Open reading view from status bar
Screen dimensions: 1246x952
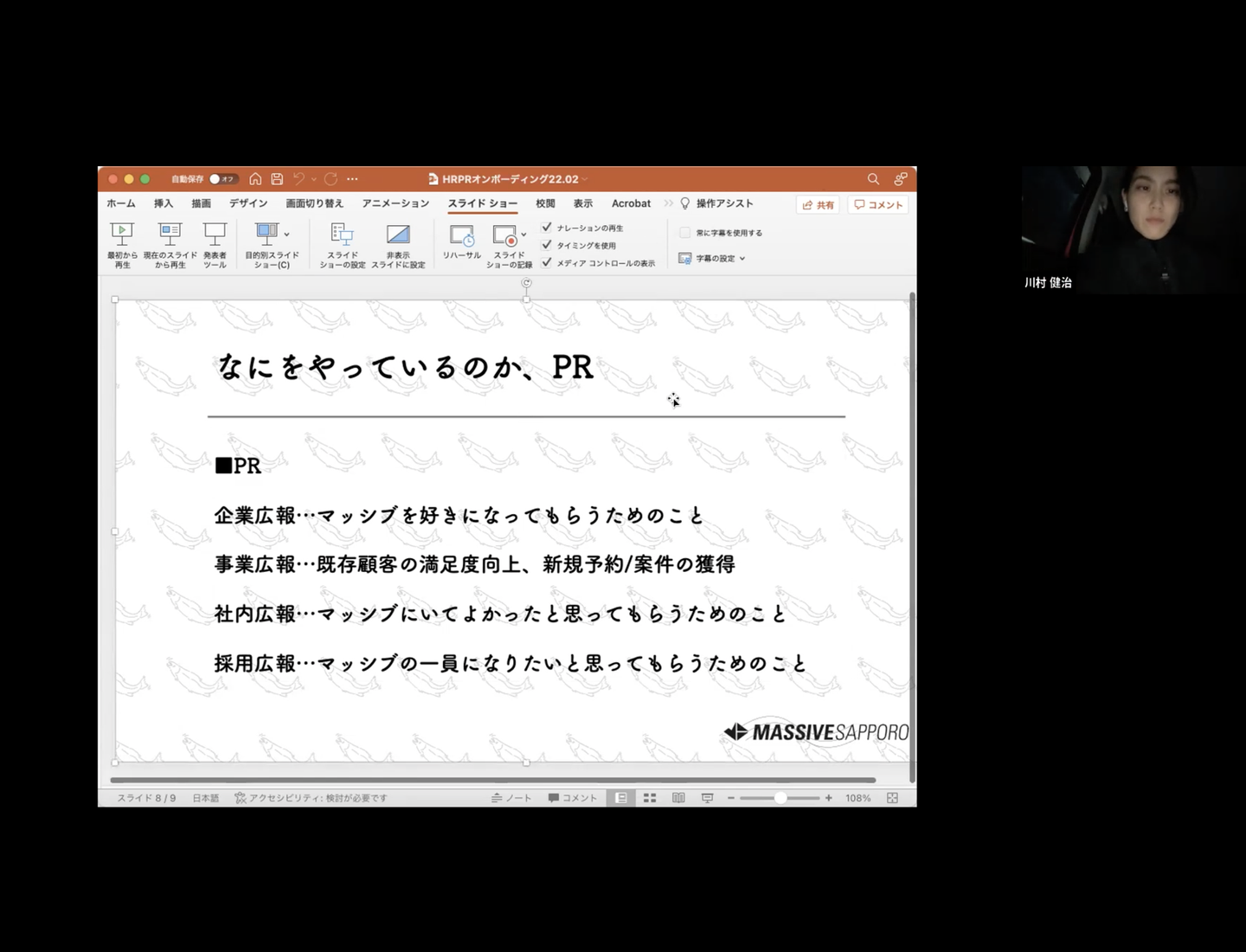(x=678, y=798)
